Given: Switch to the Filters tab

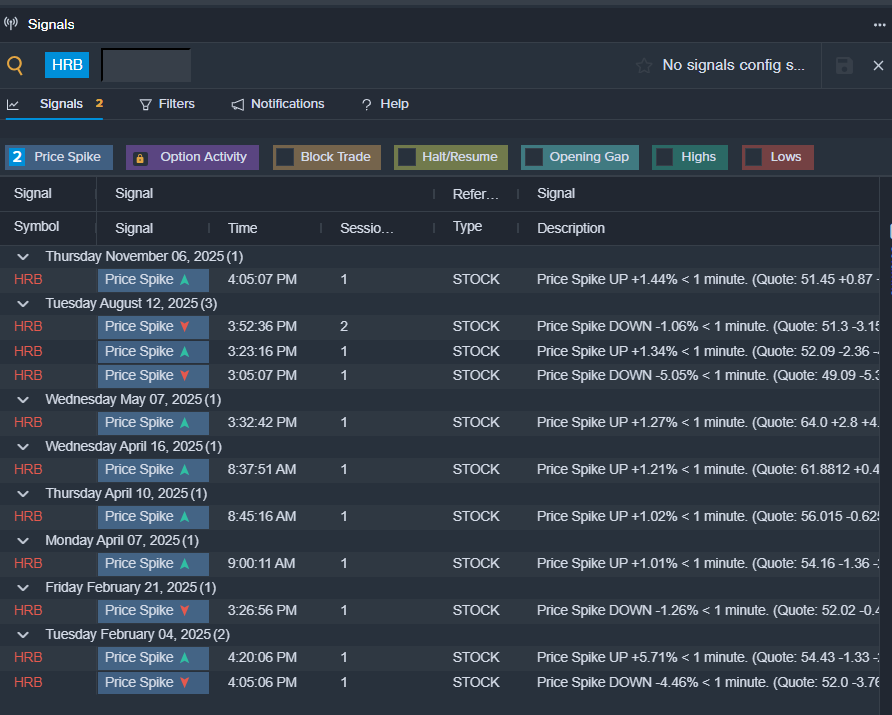Looking at the screenshot, I should 167,104.
